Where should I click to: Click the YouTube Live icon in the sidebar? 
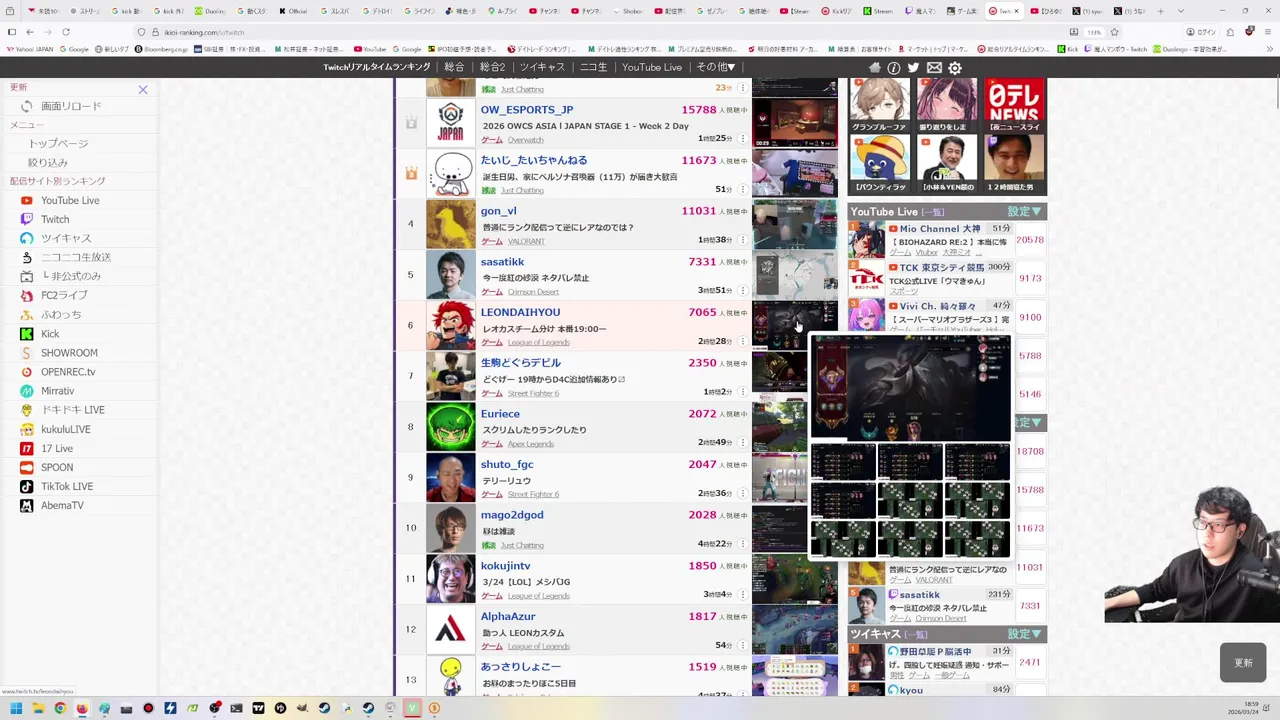click(27, 200)
